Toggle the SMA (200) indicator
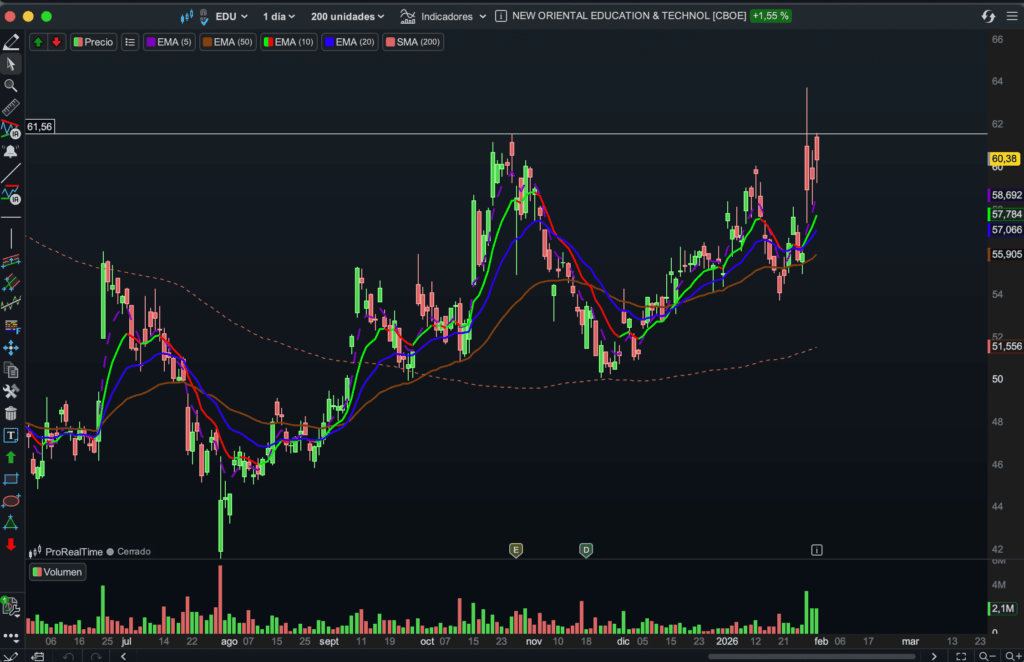 (x=411, y=42)
